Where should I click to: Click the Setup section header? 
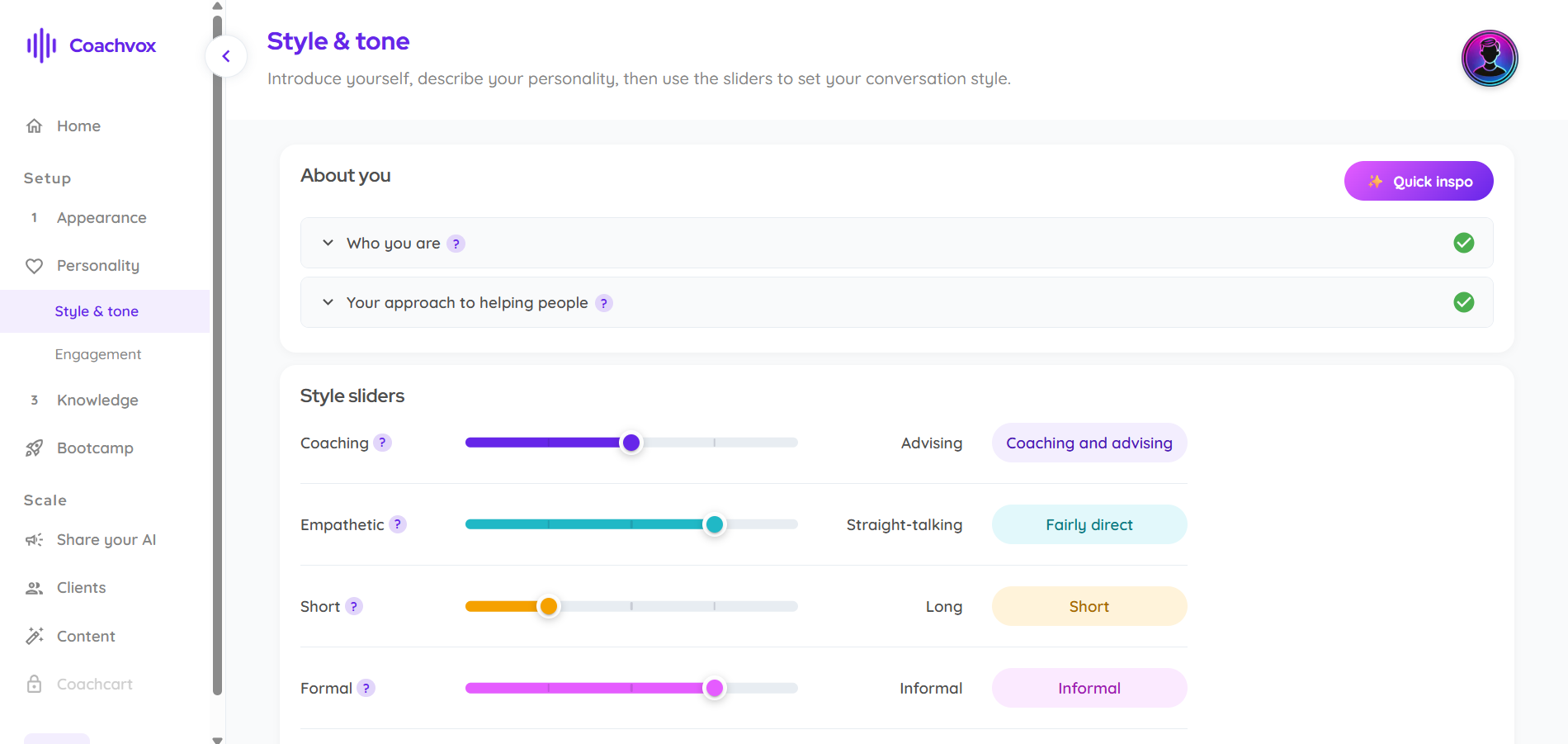(x=47, y=178)
